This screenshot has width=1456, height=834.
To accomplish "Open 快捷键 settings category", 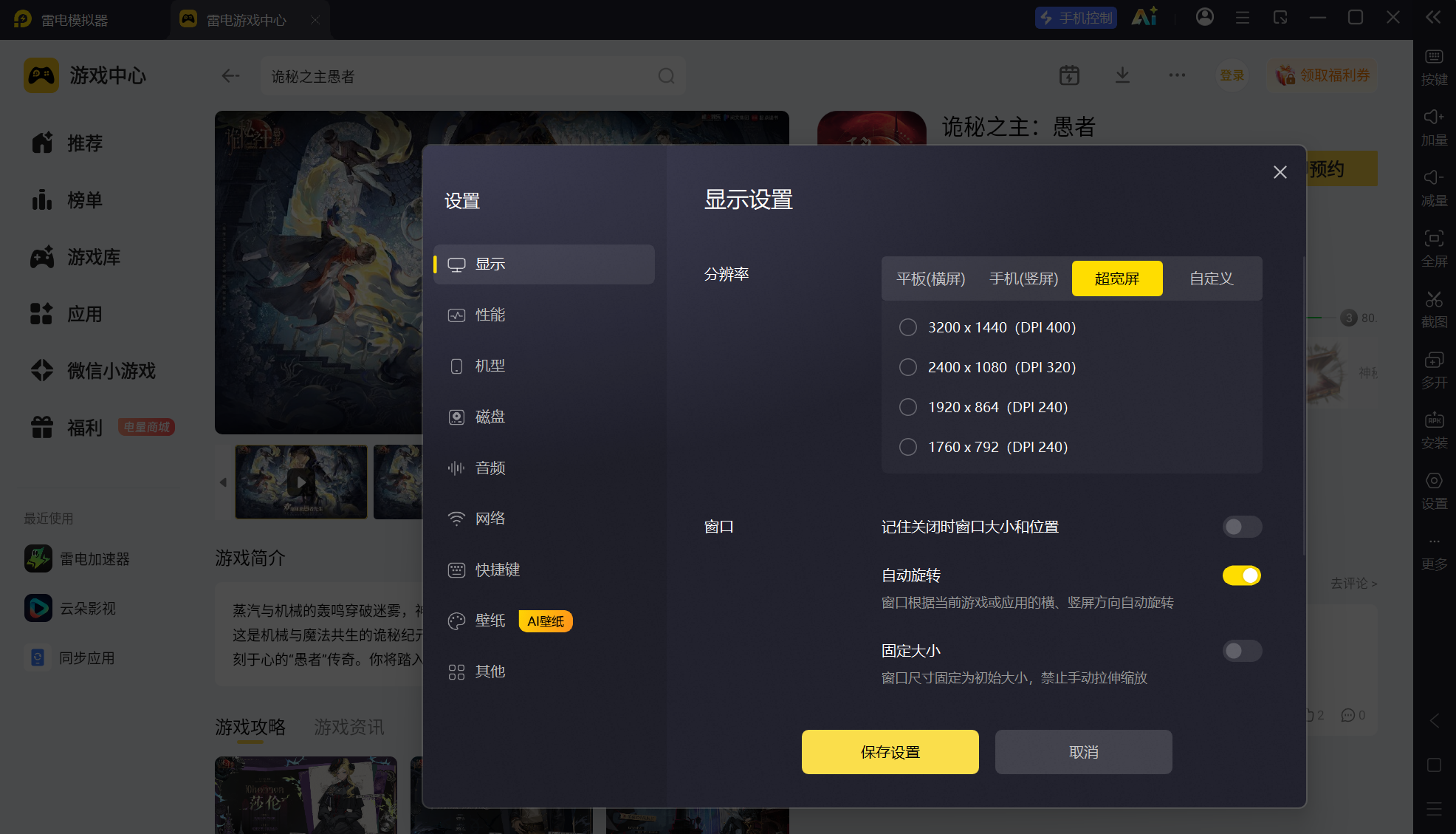I will 544,570.
